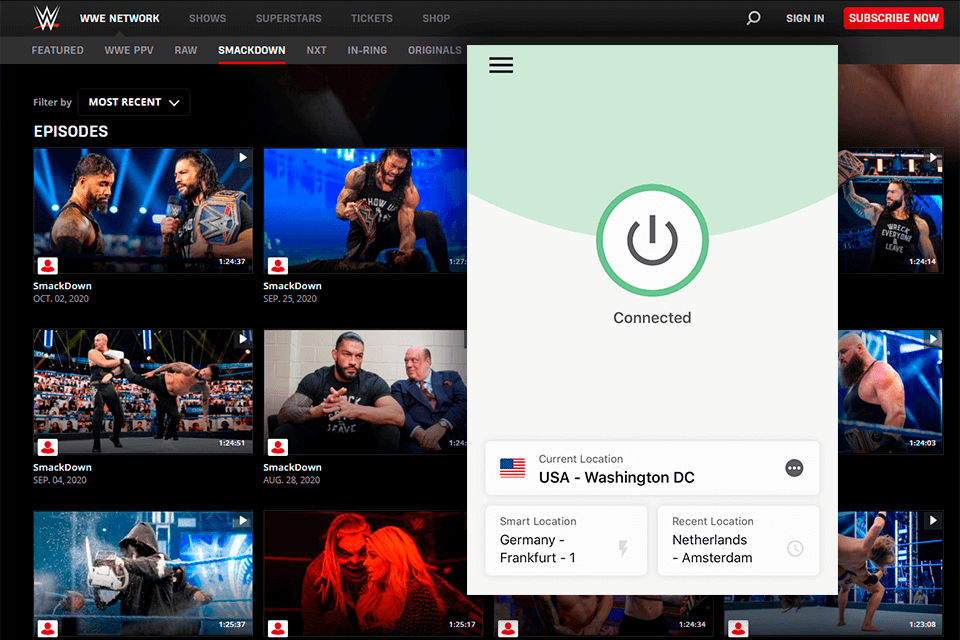Image resolution: width=960 pixels, height=640 pixels.
Task: Go to Tickets page
Action: click(x=372, y=18)
